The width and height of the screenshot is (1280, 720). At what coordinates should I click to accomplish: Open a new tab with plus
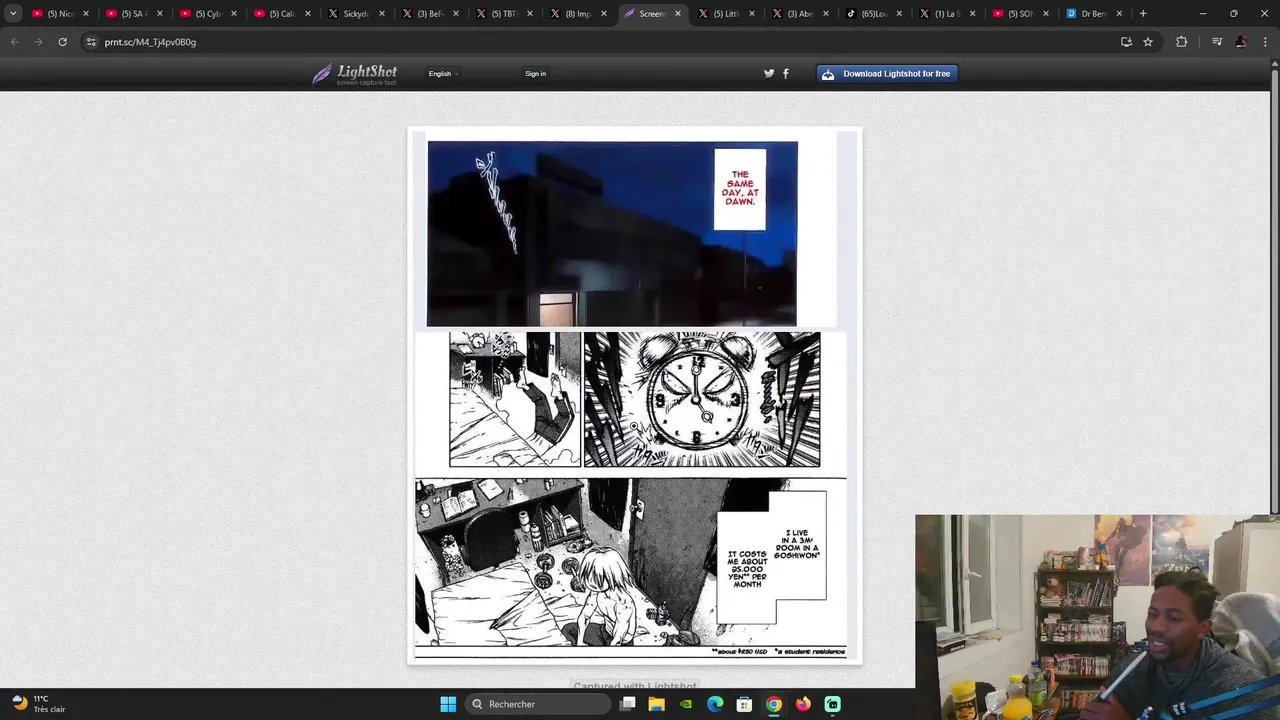click(x=1143, y=14)
